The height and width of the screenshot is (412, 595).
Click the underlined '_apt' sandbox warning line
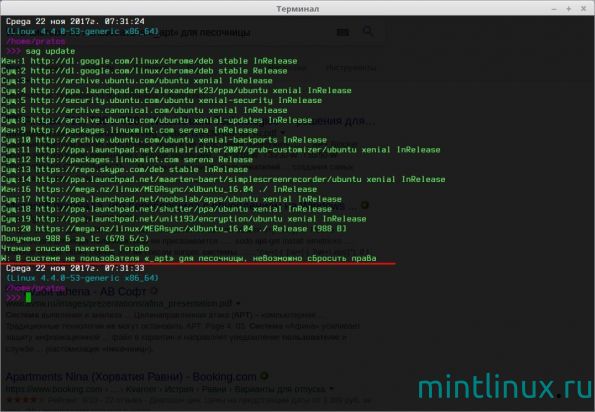189,258
